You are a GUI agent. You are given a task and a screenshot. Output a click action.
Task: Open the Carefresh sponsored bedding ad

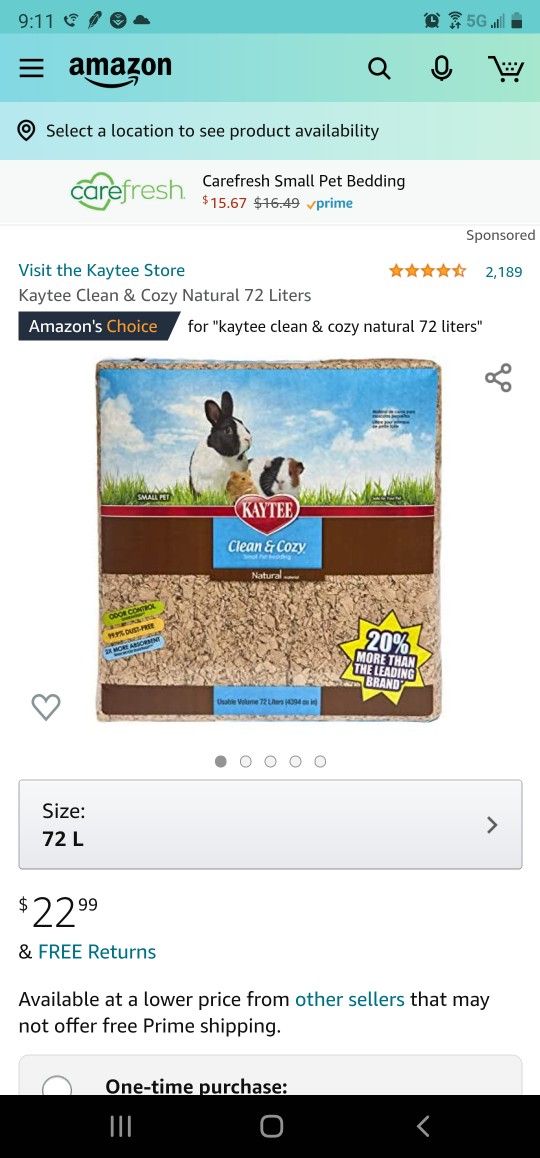click(x=270, y=192)
